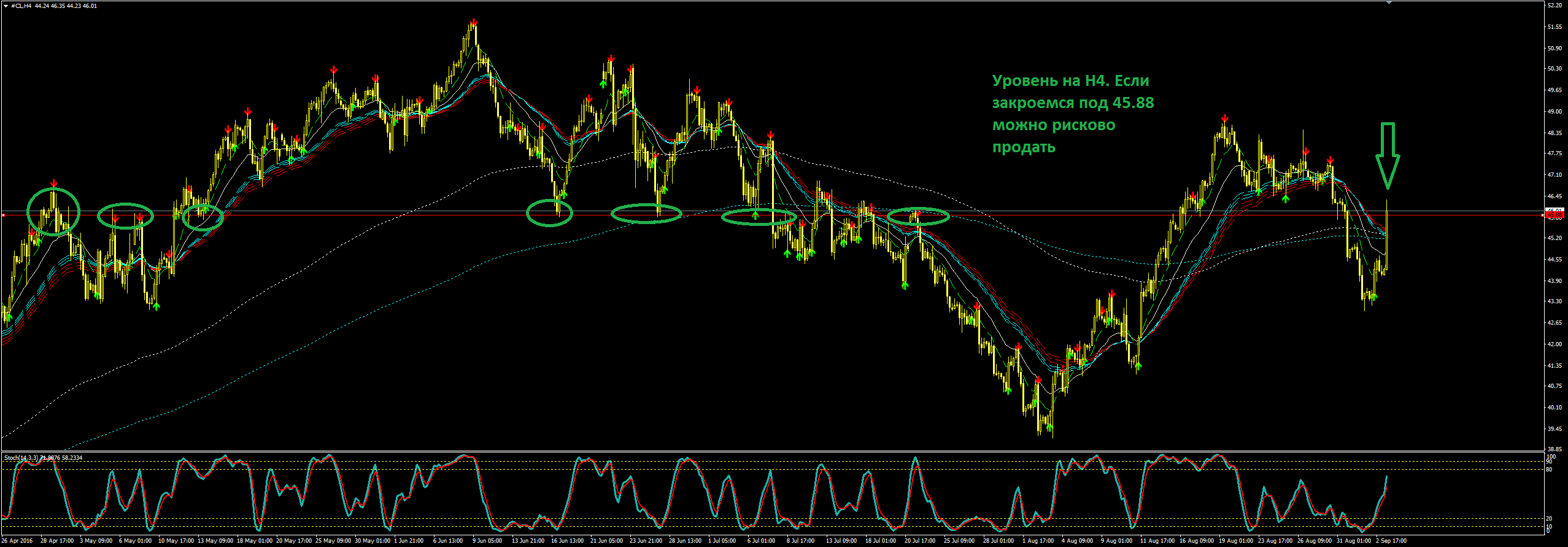The height and width of the screenshot is (547, 1568).
Task: Click the 40.75 price scale label
Action: coord(1554,386)
